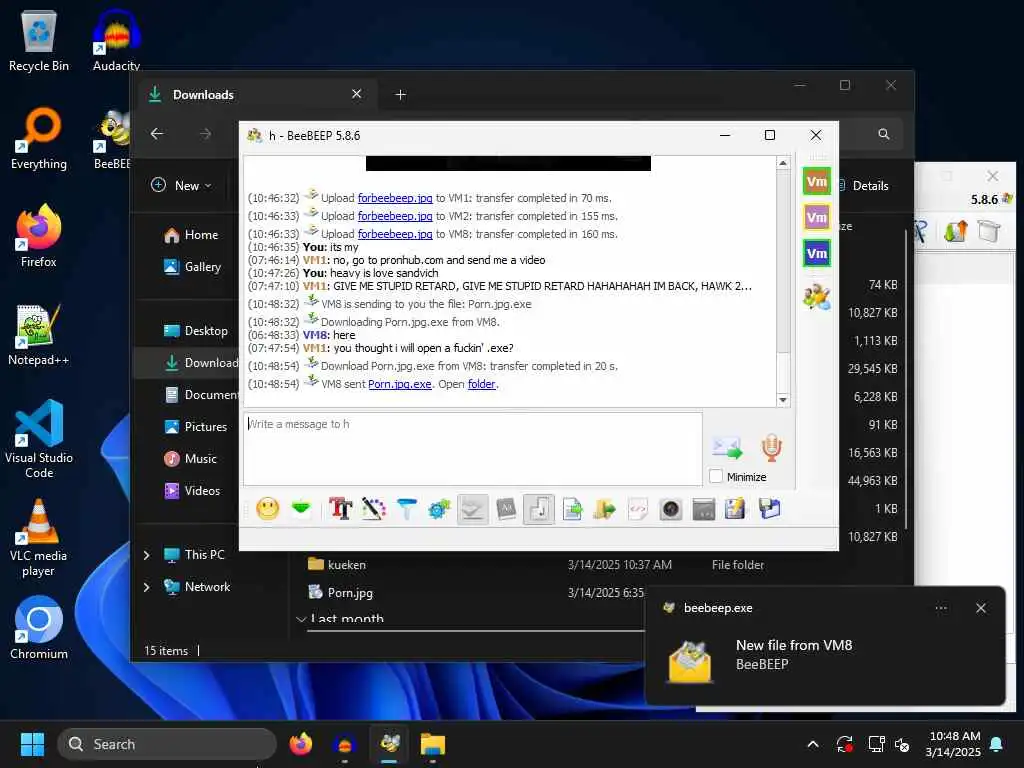Click the spell-check dictionary book icon
The image size is (1024, 768).
(x=506, y=509)
